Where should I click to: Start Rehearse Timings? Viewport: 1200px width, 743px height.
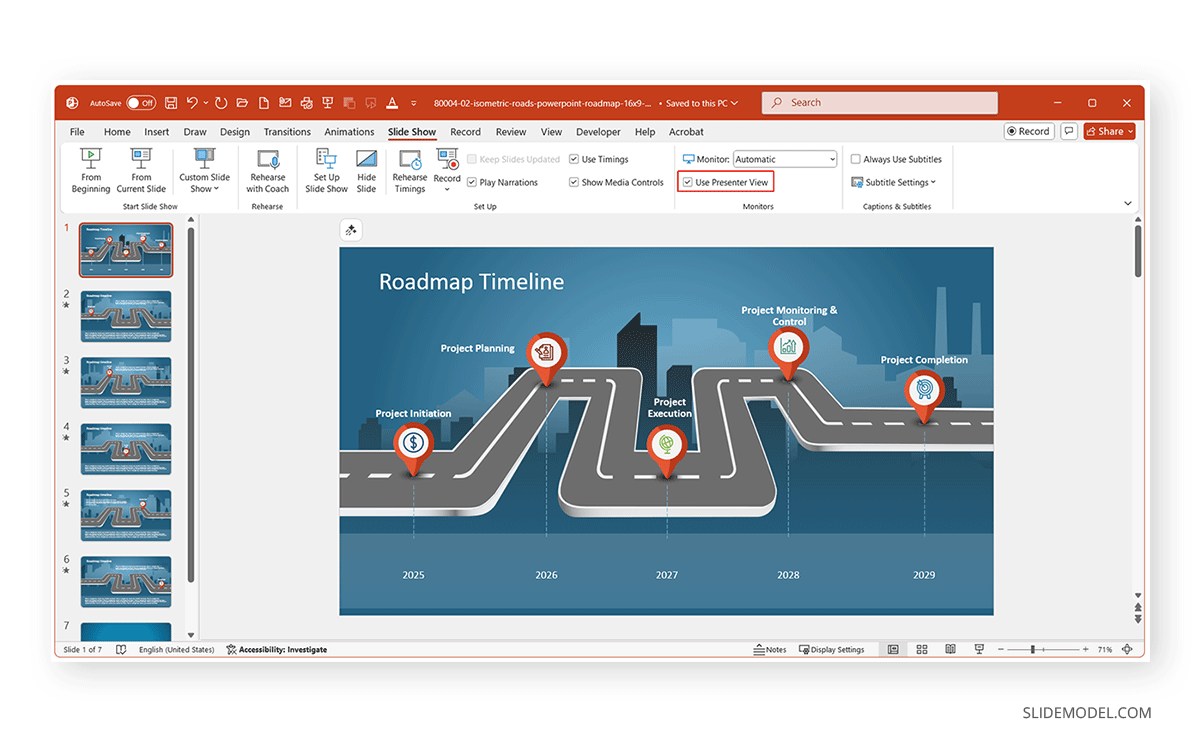tap(409, 170)
